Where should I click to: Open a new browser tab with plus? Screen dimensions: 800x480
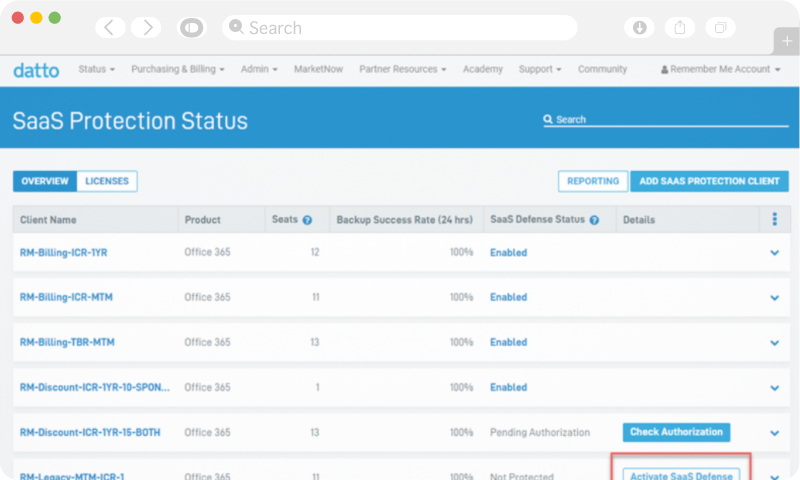click(x=787, y=41)
